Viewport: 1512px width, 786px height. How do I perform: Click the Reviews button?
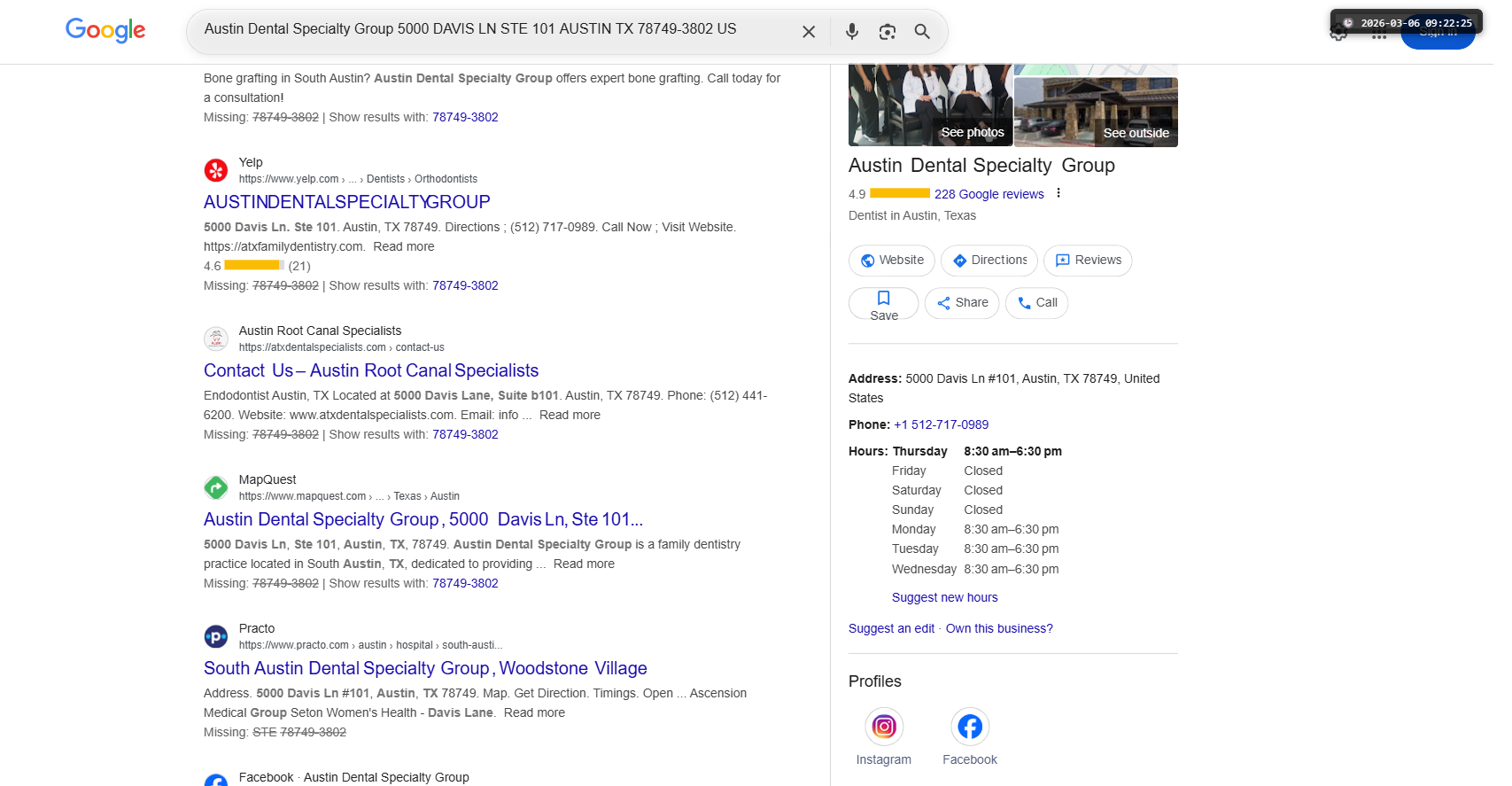1088,261
